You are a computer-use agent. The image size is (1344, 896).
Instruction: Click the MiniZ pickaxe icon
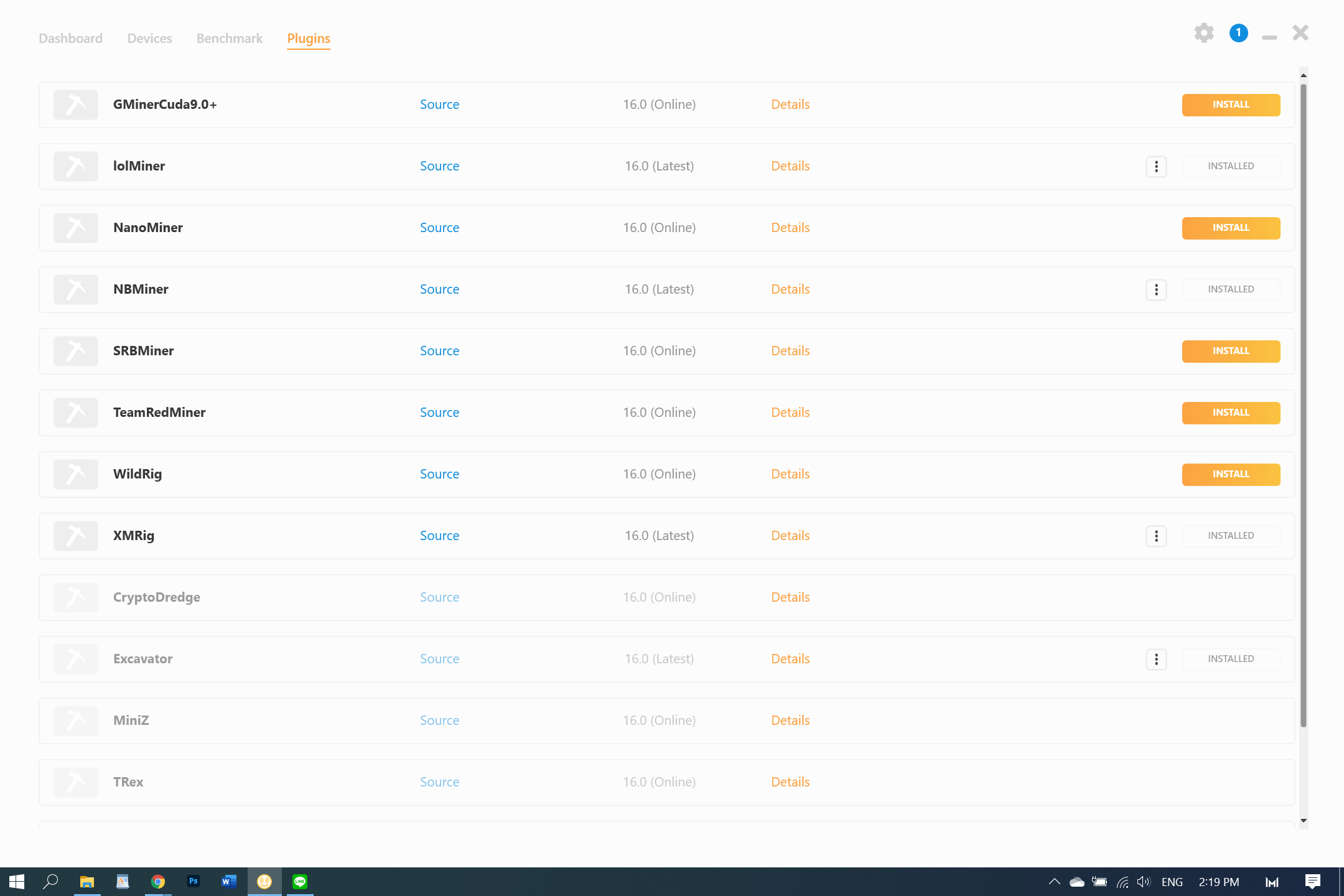coord(76,721)
